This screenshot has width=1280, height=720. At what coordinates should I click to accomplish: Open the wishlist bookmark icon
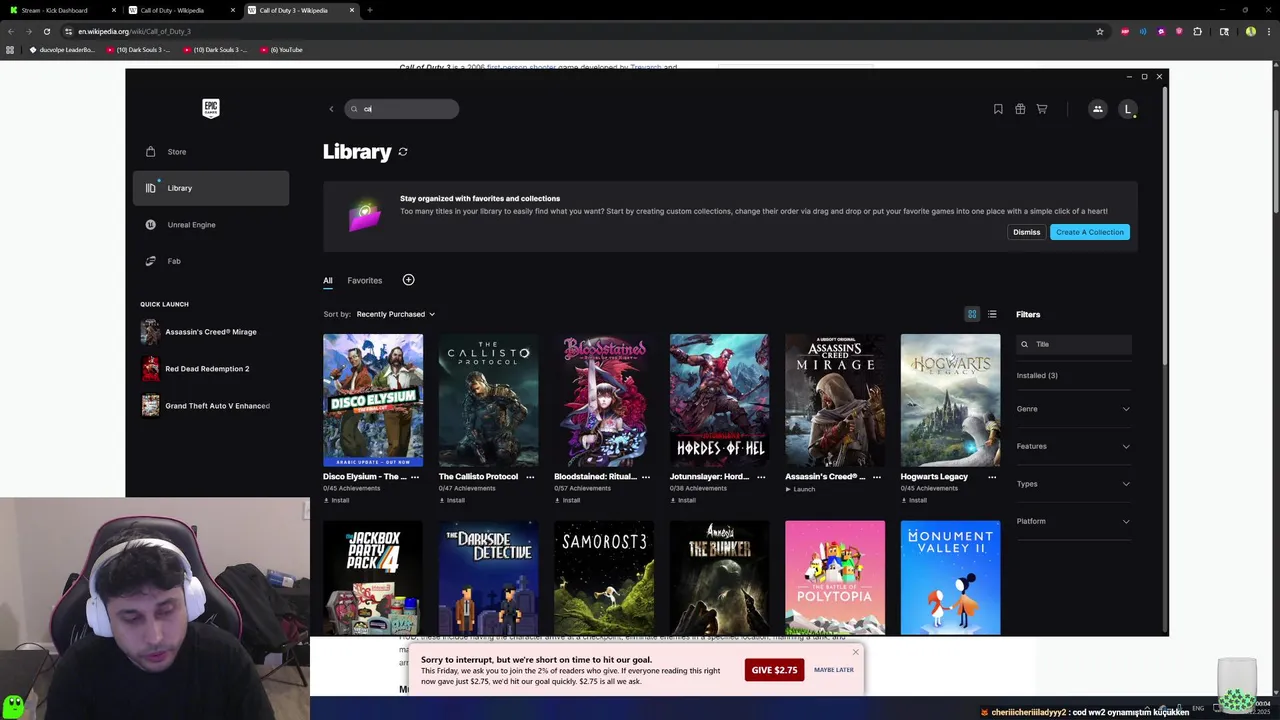(x=998, y=109)
